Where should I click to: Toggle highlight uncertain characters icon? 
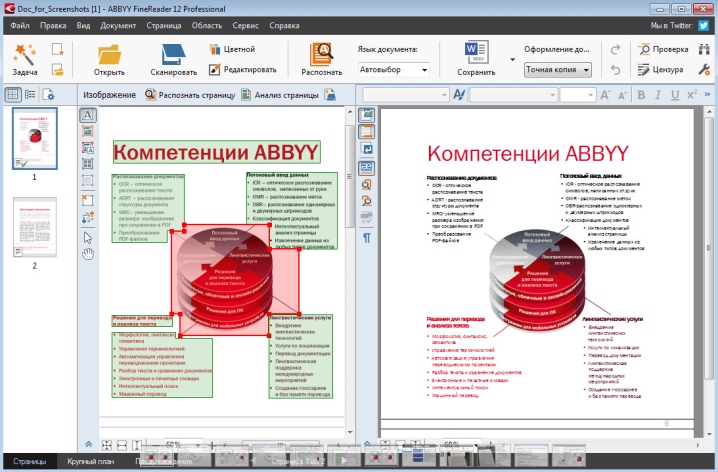[x=366, y=168]
